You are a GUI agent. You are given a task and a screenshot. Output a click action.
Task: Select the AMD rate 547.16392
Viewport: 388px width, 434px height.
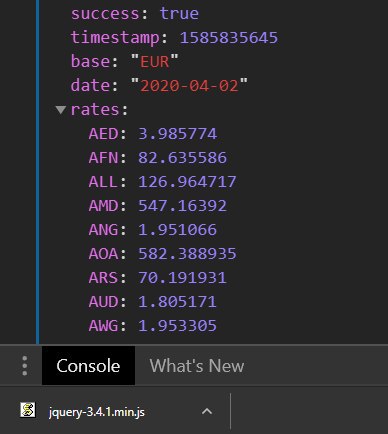coord(183,206)
